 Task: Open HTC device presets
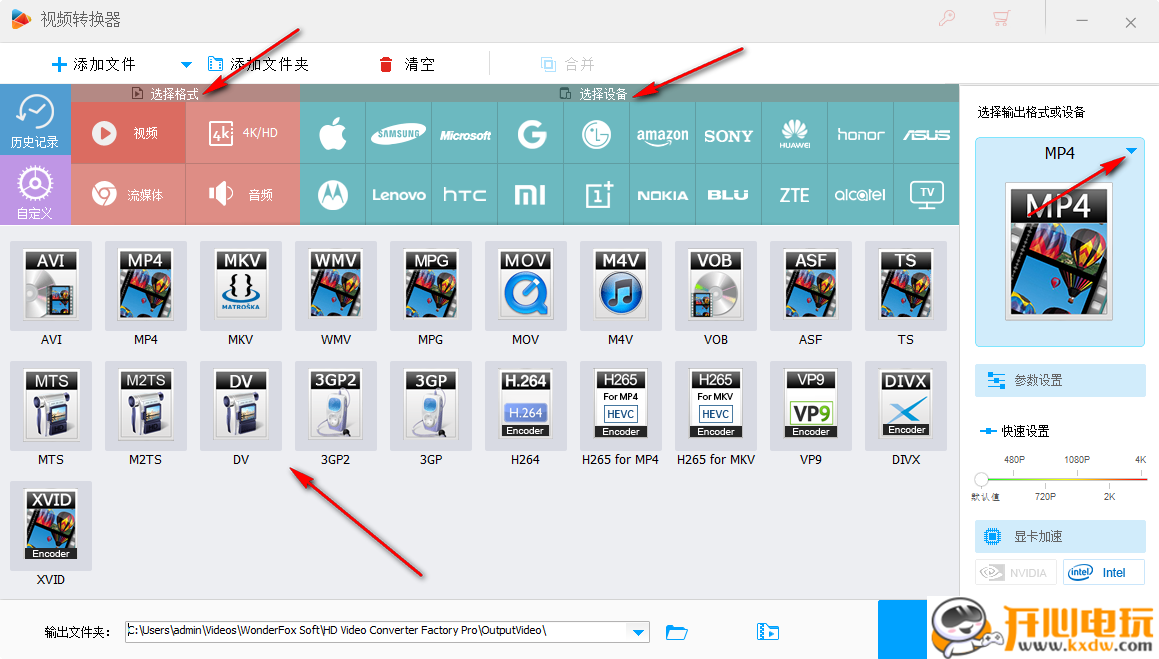point(465,194)
